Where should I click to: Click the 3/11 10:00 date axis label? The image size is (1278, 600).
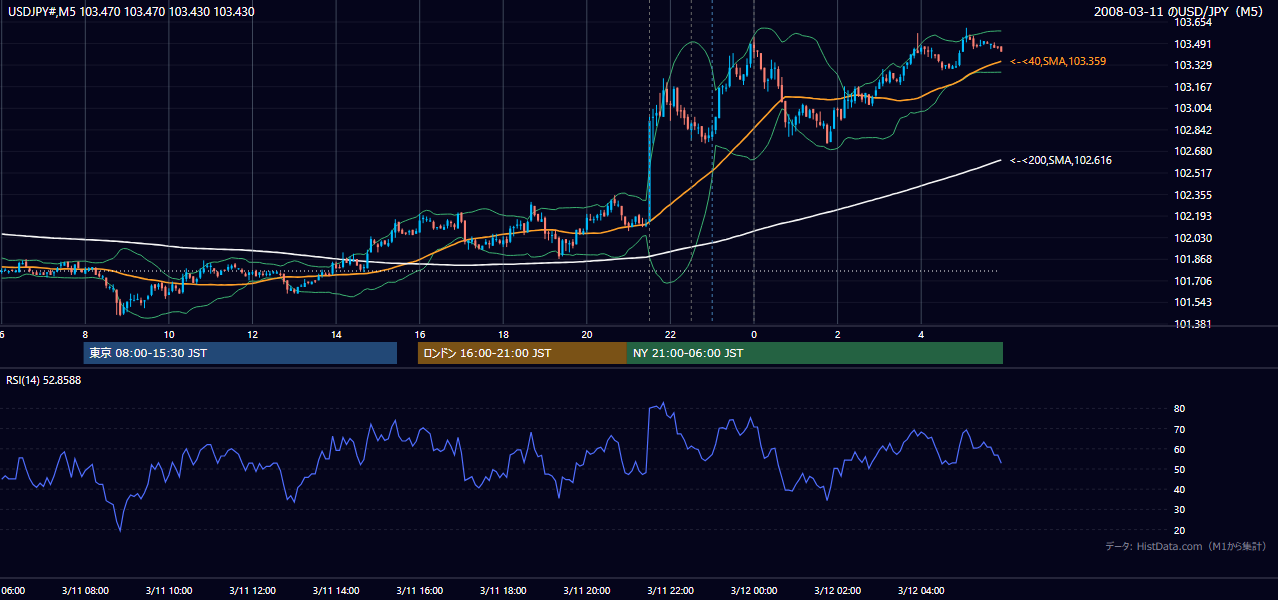pyautogui.click(x=169, y=591)
